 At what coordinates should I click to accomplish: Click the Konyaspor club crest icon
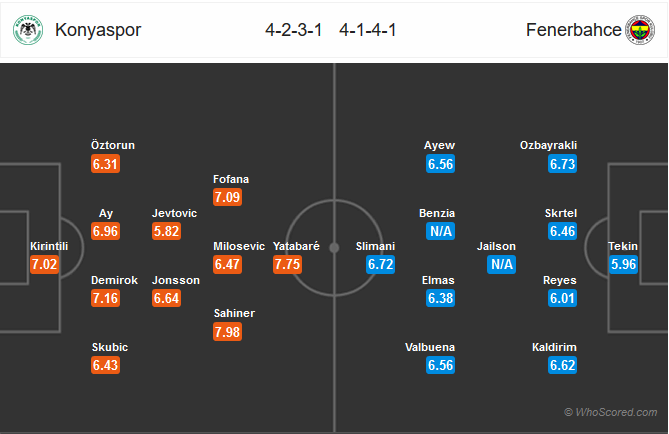[x=28, y=30]
